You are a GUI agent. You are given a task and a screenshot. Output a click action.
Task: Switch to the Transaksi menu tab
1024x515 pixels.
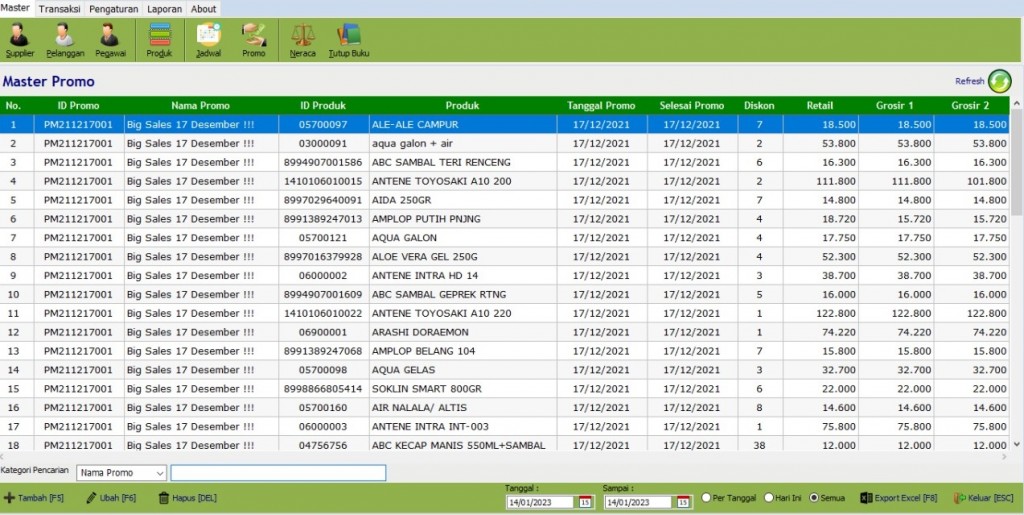pyautogui.click(x=59, y=9)
